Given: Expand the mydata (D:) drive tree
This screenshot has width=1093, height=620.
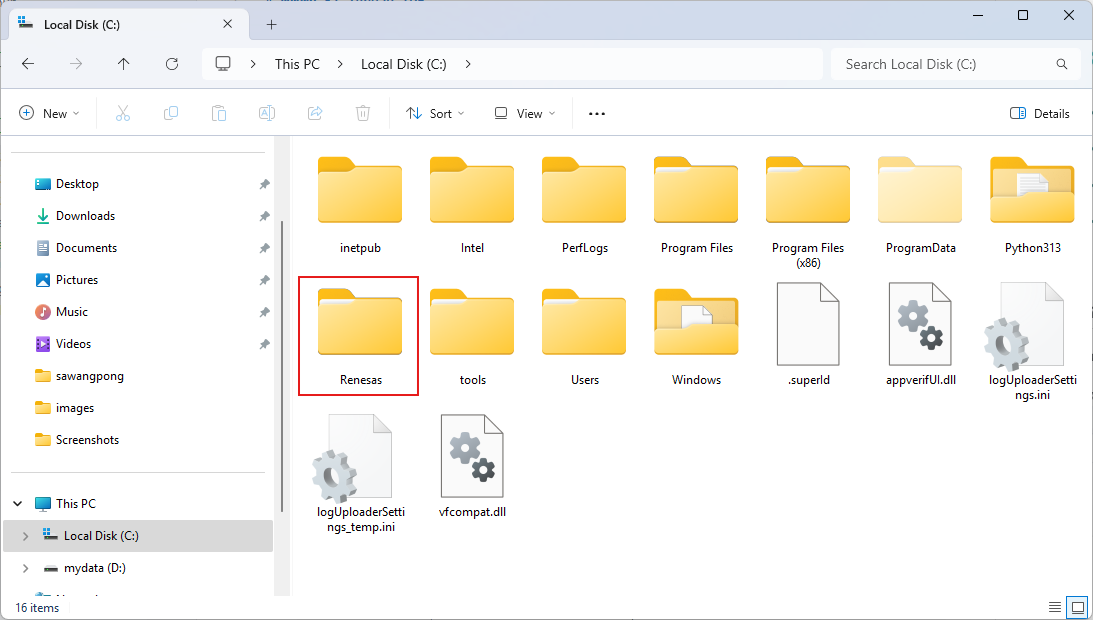Looking at the screenshot, I should tap(25, 568).
